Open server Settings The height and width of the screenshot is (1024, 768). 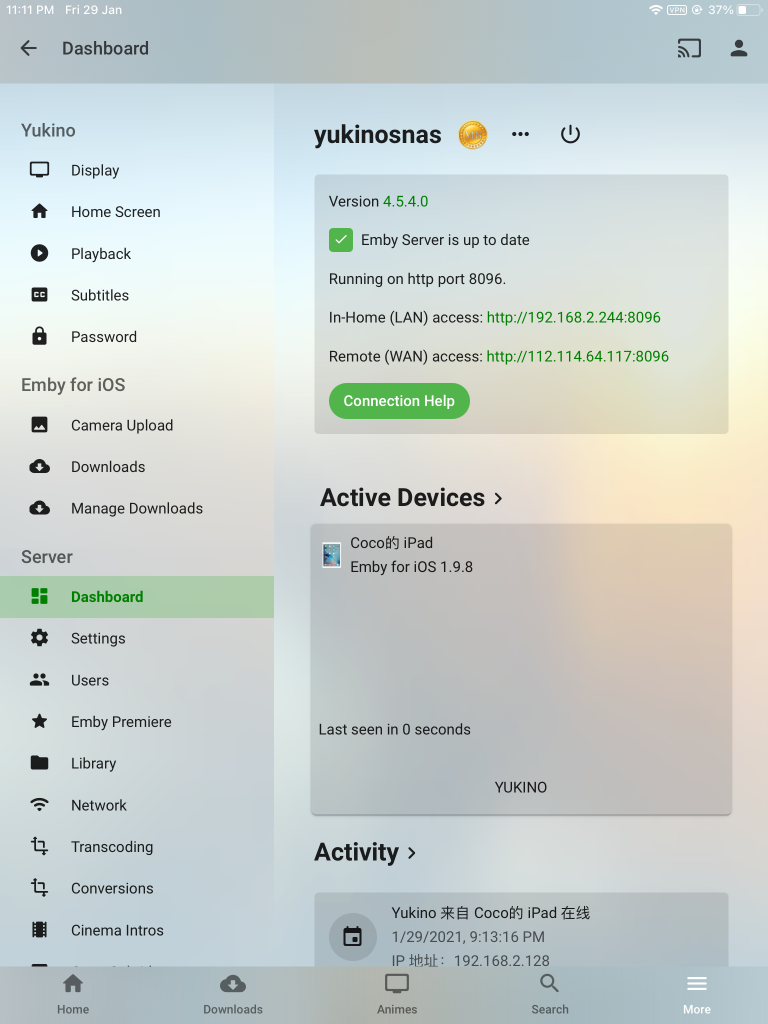(137, 639)
